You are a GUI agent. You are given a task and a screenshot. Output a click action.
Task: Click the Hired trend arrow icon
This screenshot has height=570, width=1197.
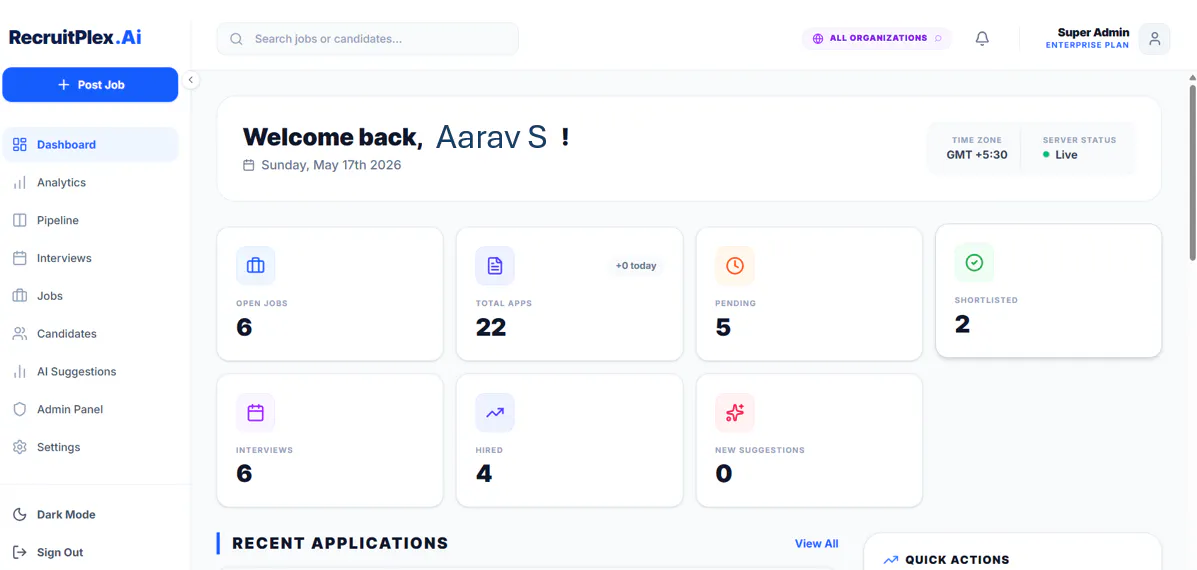click(x=495, y=413)
